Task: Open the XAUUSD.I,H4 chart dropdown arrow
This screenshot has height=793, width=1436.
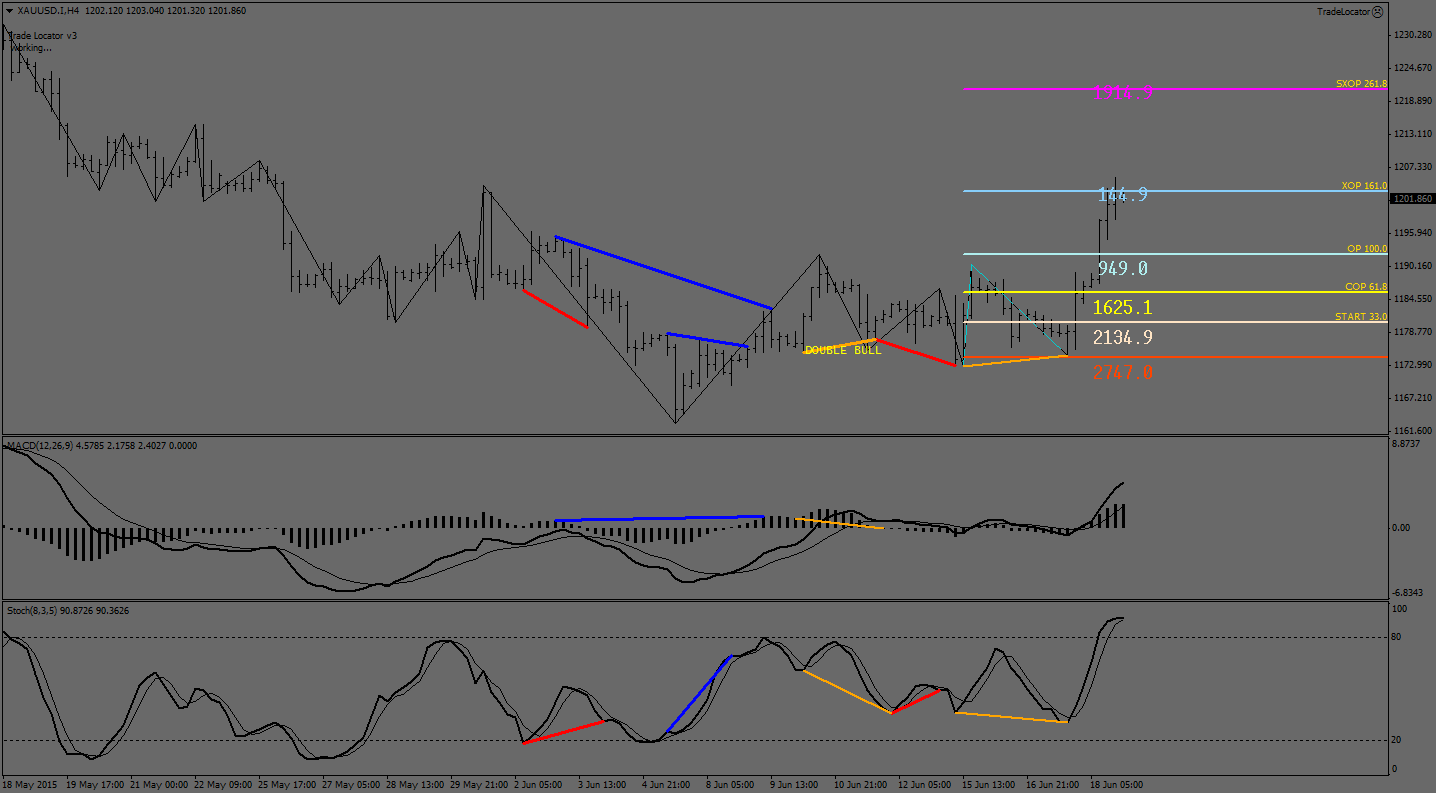Action: point(9,11)
